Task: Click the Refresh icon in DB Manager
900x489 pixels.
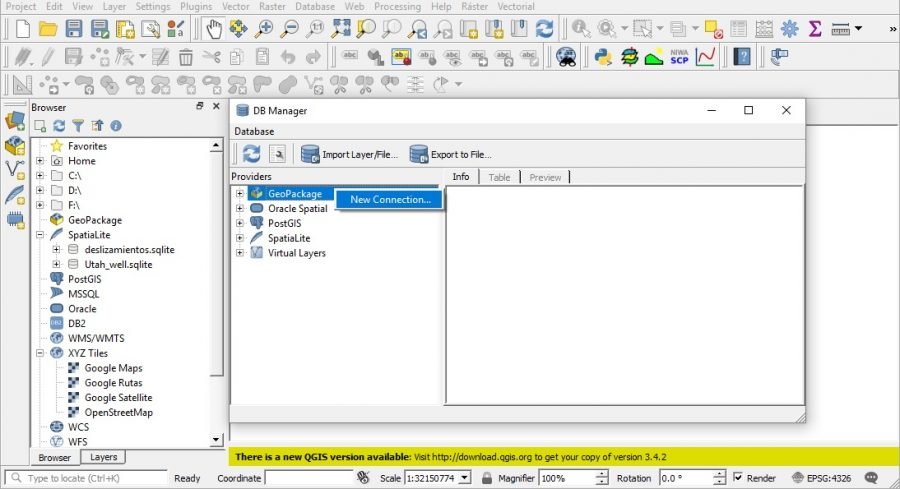Action: click(251, 154)
